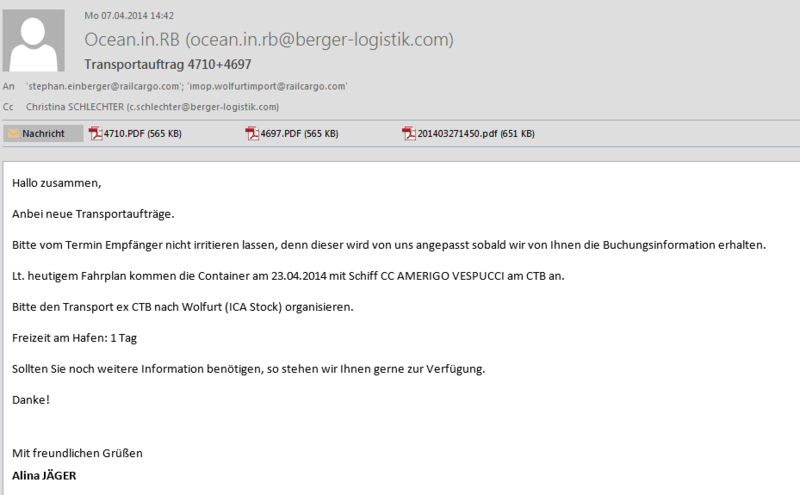
Task: Click the word 'Danke!'
Action: tap(31, 400)
